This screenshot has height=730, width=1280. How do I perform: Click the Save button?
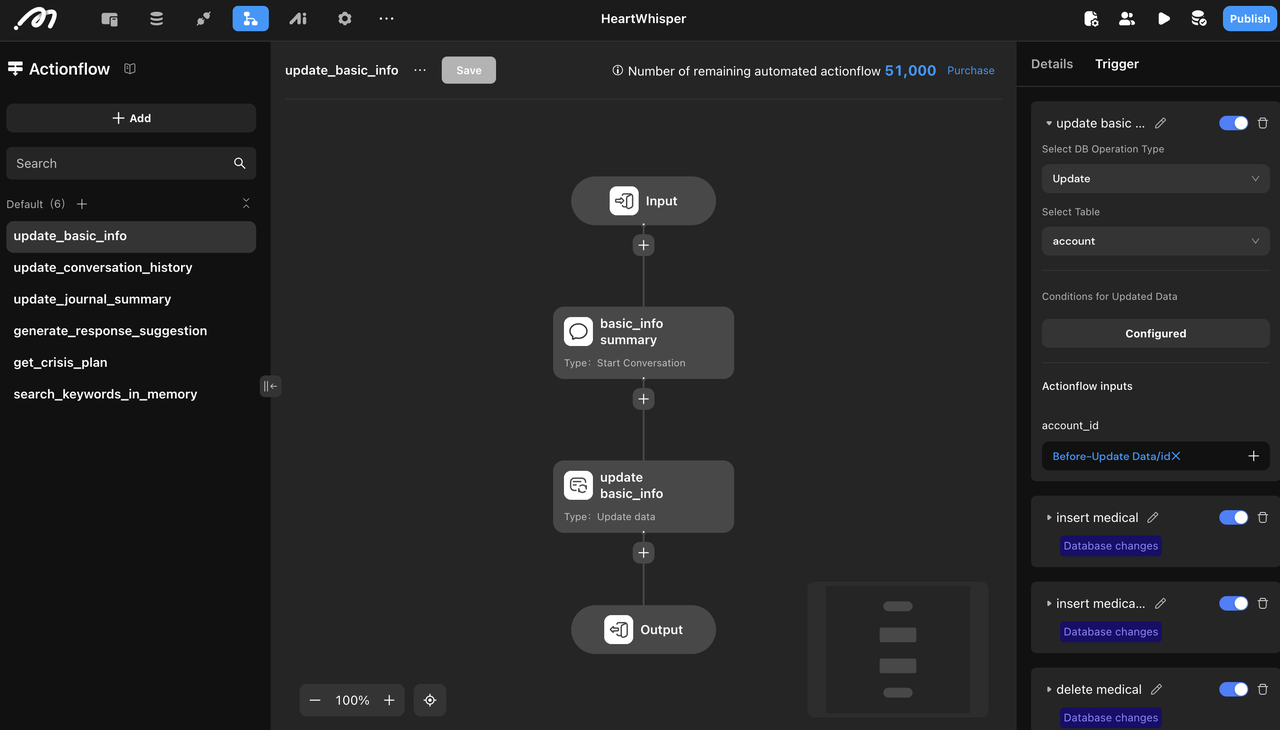tap(469, 70)
